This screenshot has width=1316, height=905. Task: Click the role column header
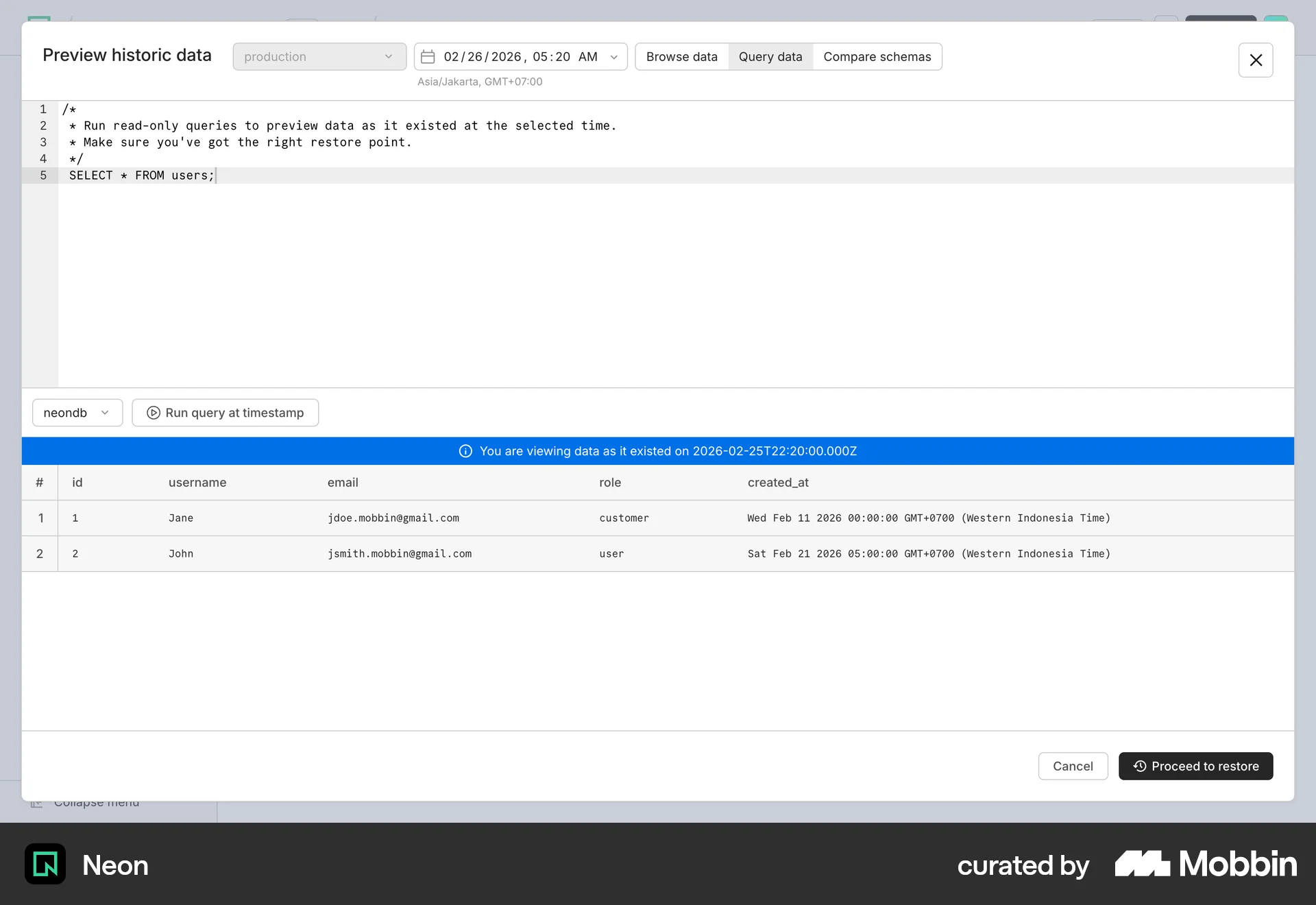610,483
